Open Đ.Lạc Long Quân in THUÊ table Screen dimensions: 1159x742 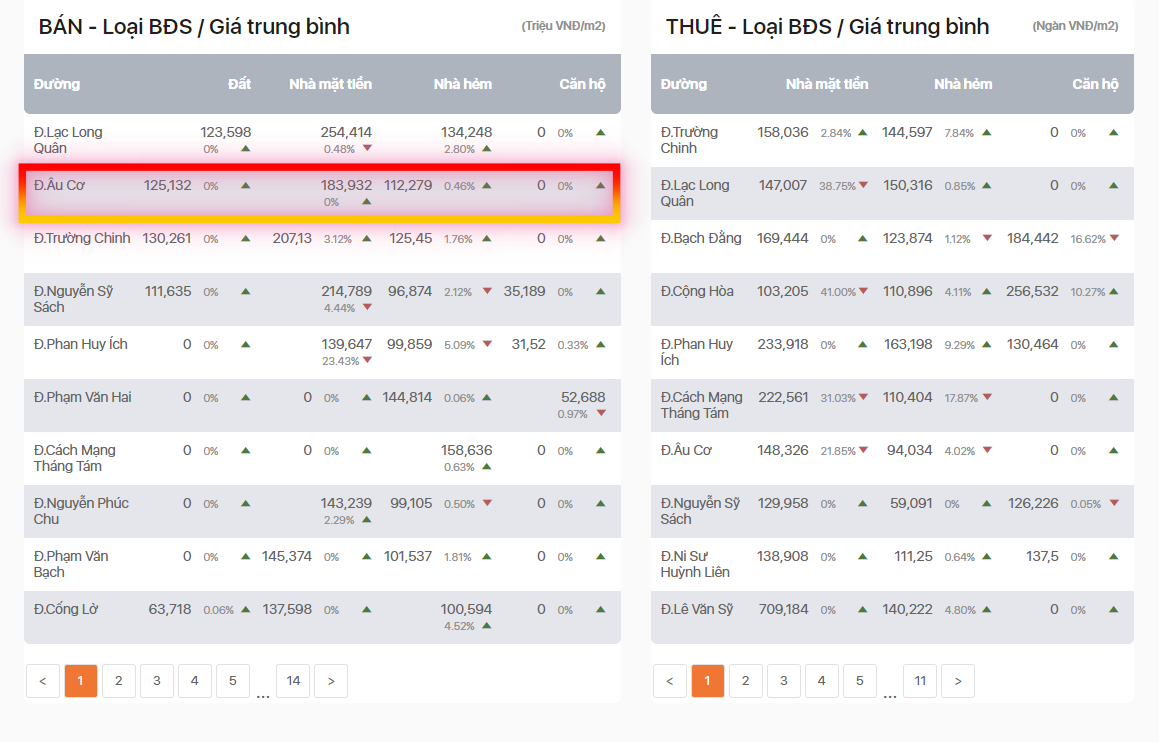pyautogui.click(x=695, y=194)
